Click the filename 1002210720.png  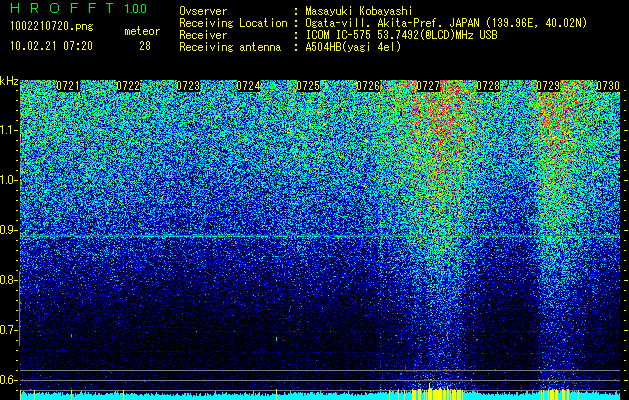coord(52,27)
